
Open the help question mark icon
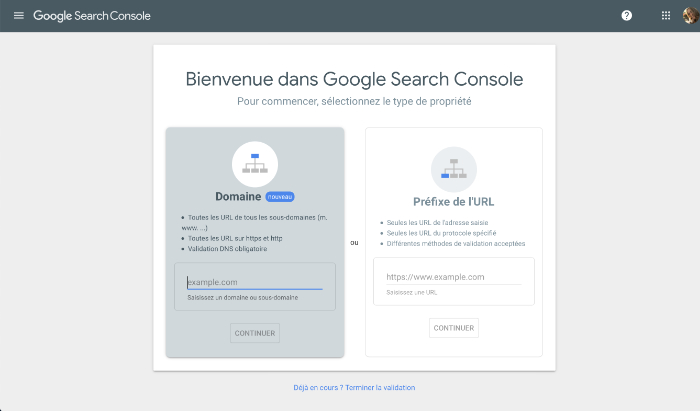pos(627,16)
